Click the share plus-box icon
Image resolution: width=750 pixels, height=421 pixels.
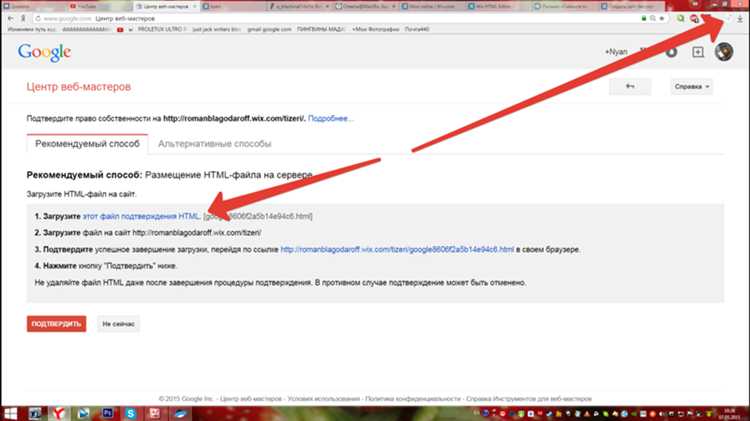[x=698, y=52]
